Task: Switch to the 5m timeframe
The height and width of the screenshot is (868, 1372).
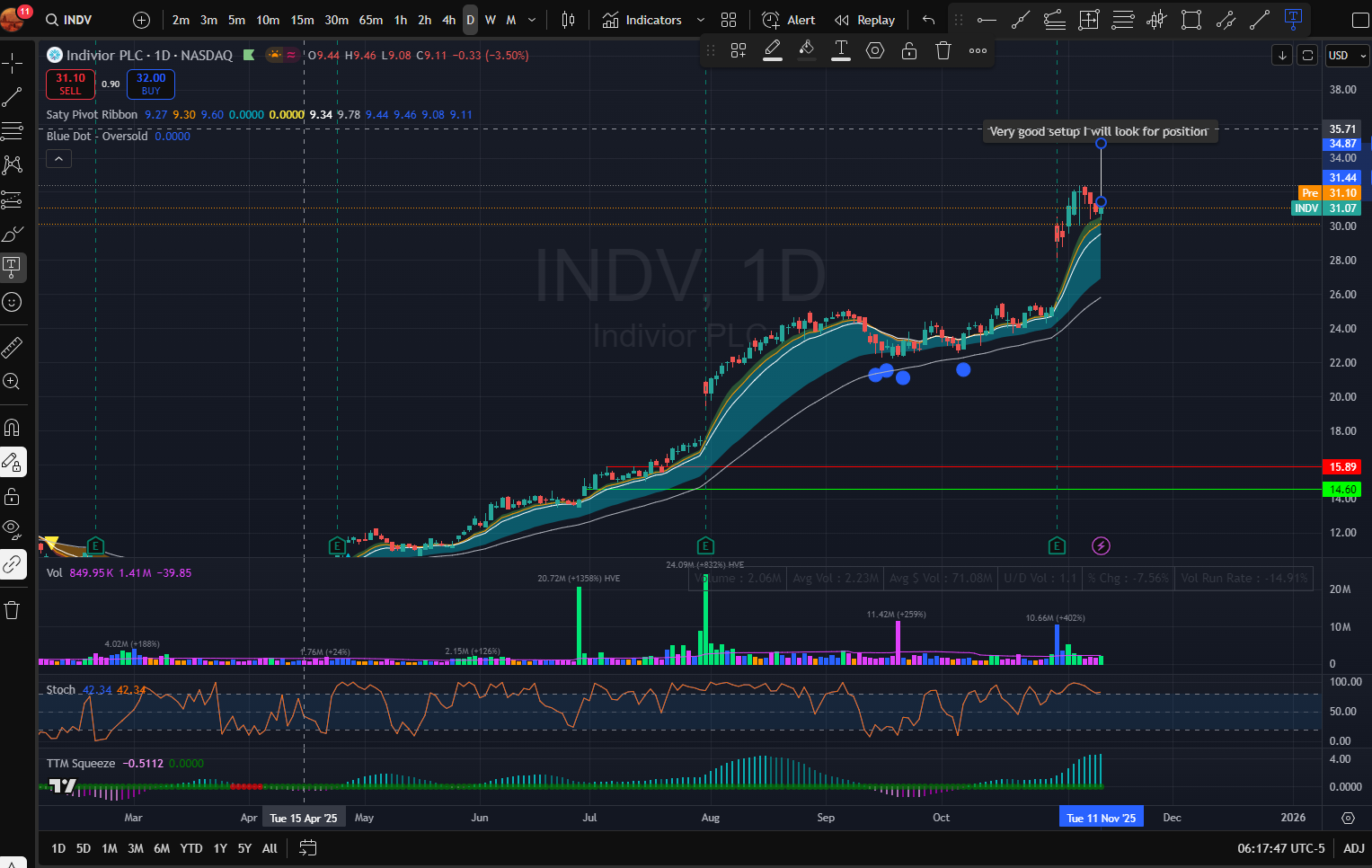Action: point(236,20)
